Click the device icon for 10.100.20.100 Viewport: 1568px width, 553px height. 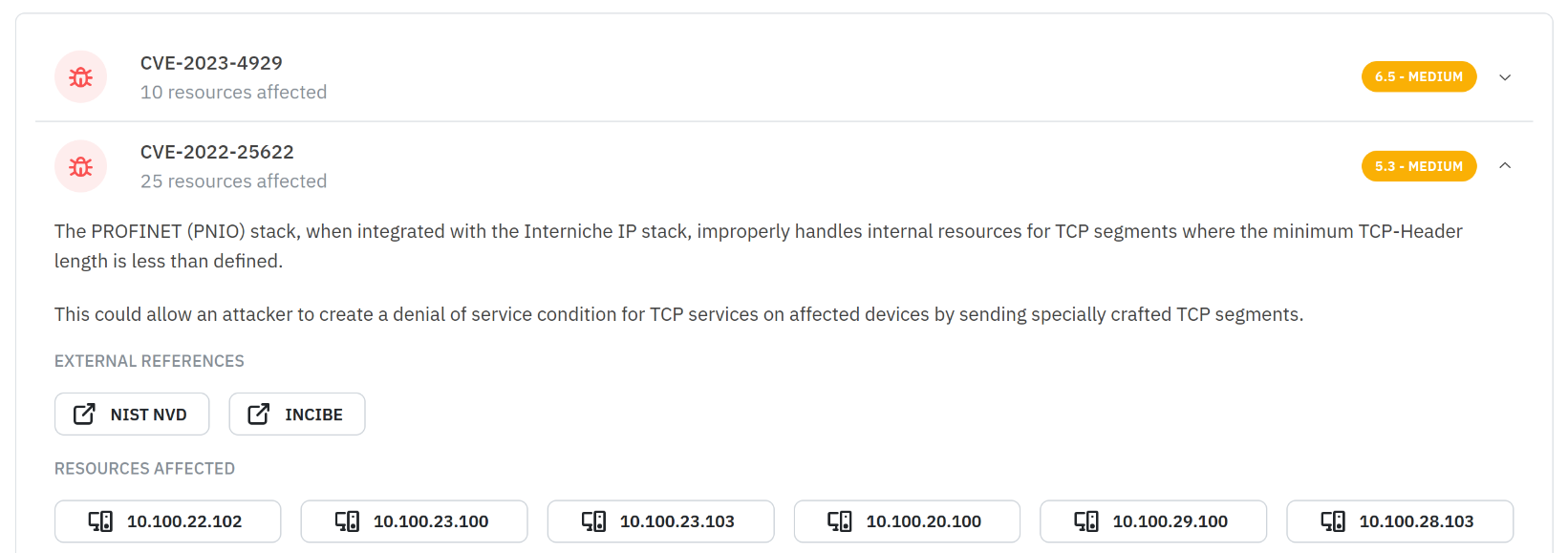click(x=840, y=521)
